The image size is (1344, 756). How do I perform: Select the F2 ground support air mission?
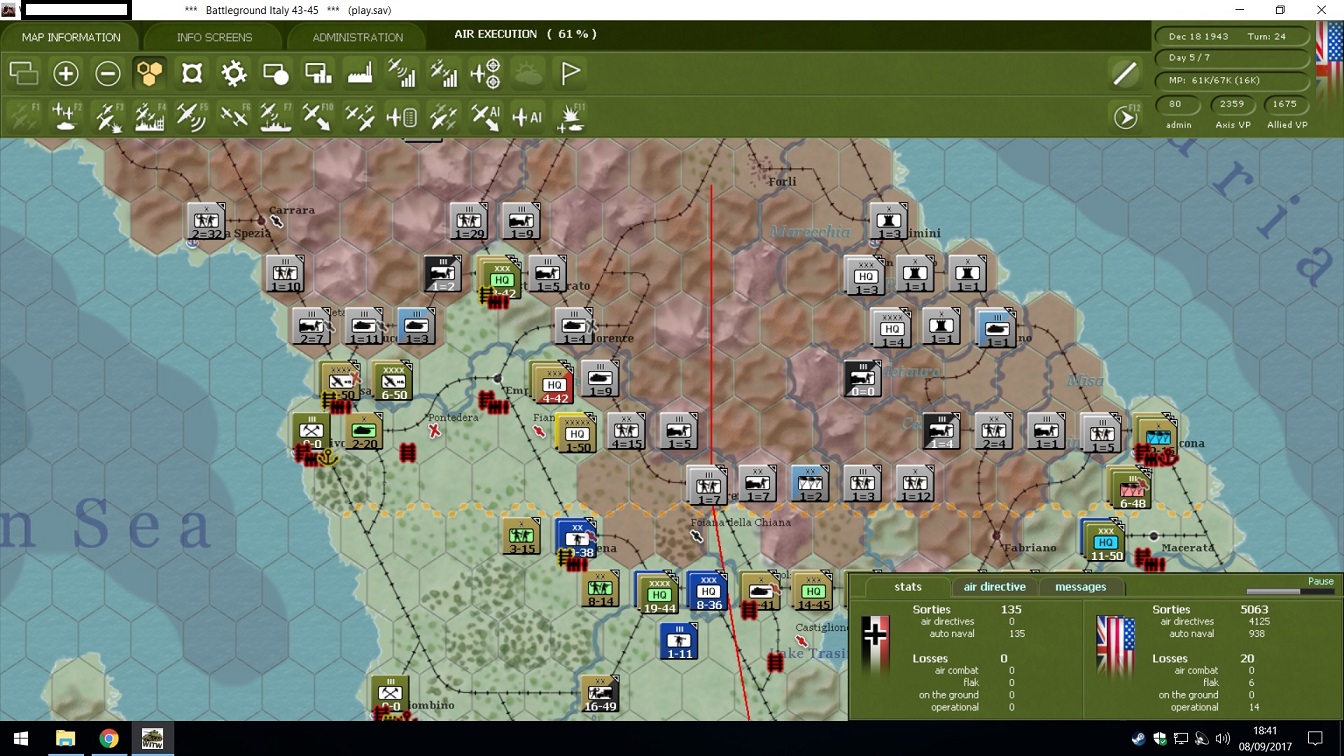[x=66, y=117]
